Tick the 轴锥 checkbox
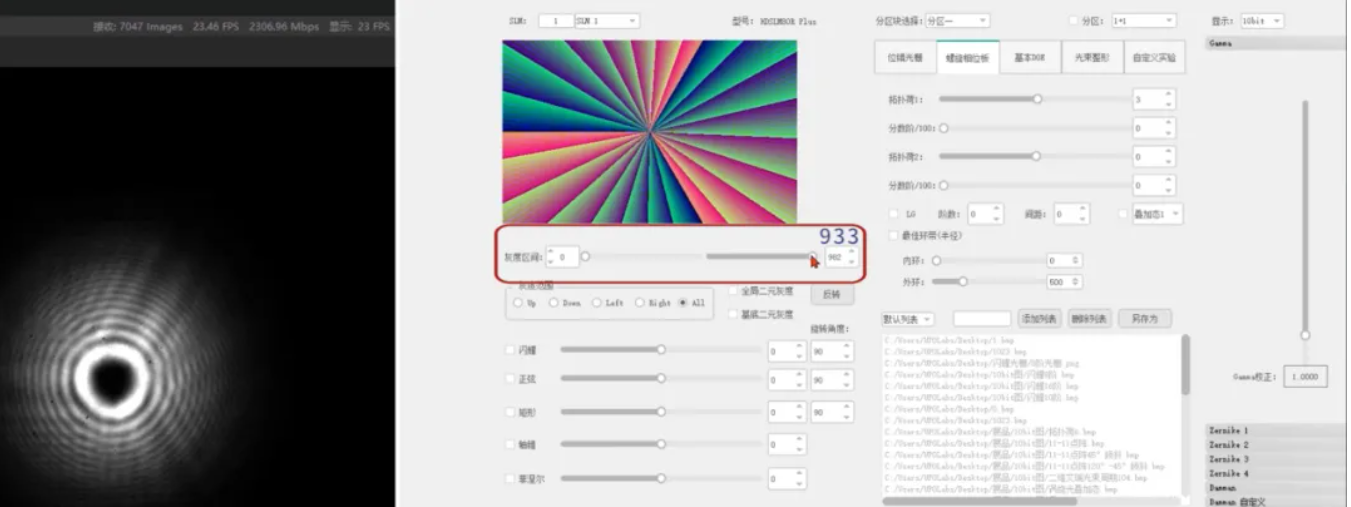This screenshot has width=1351, height=507. [x=511, y=444]
